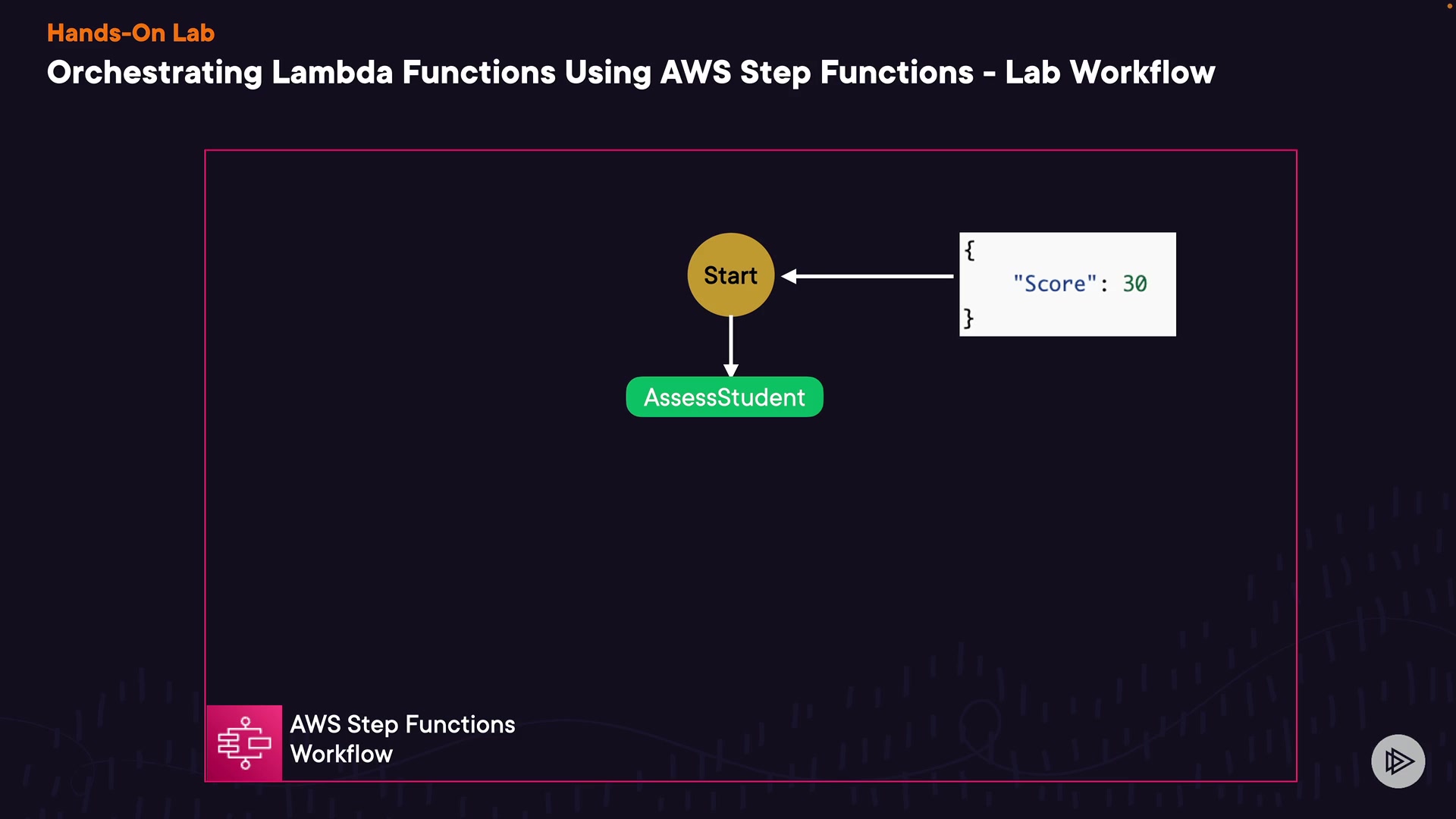Select the green AssessStudent state node
The height and width of the screenshot is (819, 1456).
coord(724,397)
